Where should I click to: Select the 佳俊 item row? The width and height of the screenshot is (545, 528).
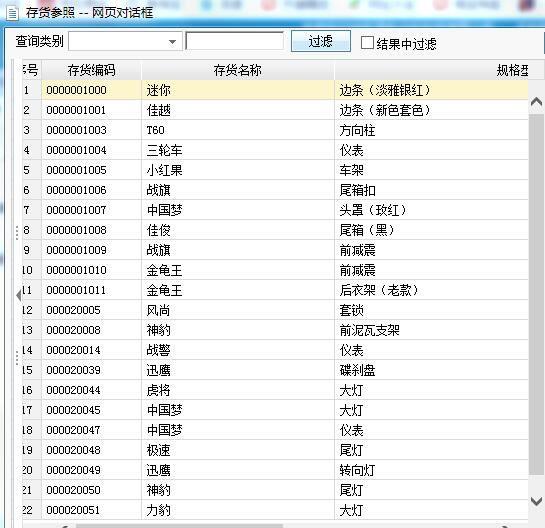pos(275,230)
